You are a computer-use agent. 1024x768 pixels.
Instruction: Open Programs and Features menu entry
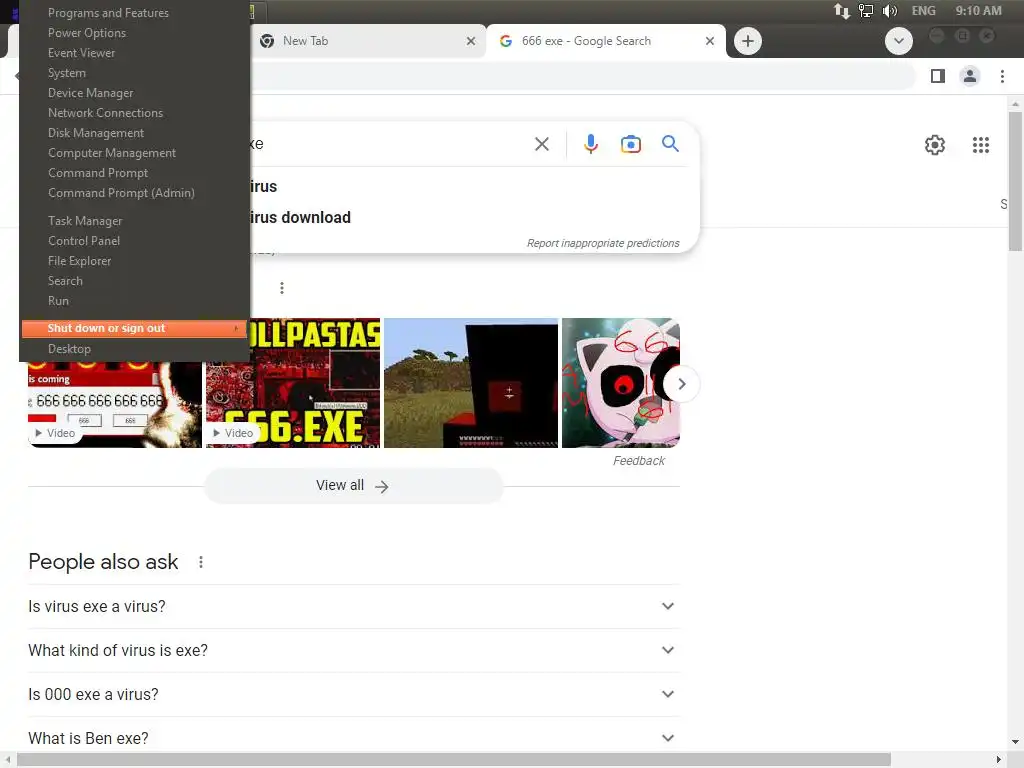tap(108, 12)
